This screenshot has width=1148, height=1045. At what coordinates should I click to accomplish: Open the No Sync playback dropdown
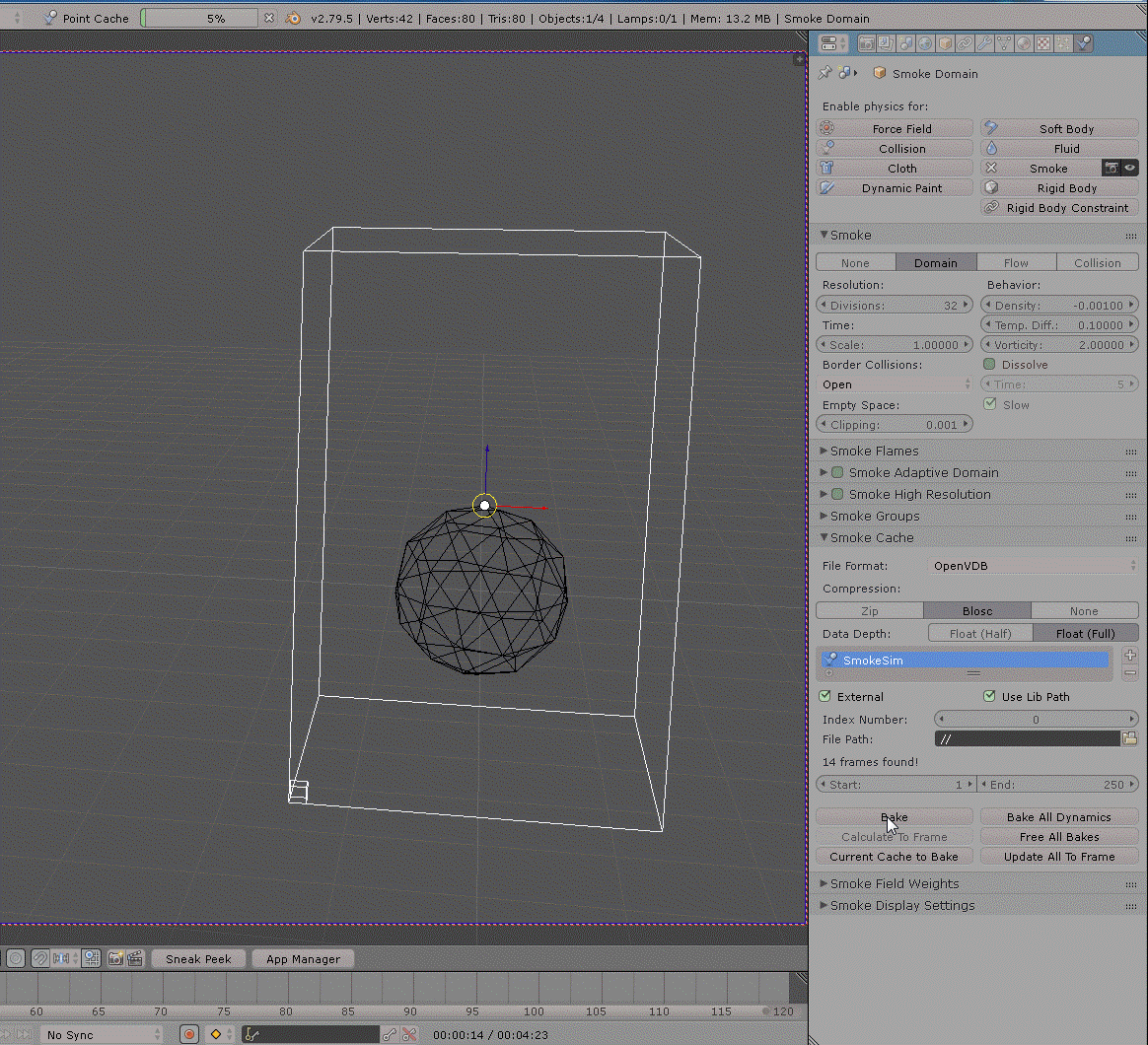pyautogui.click(x=102, y=1034)
